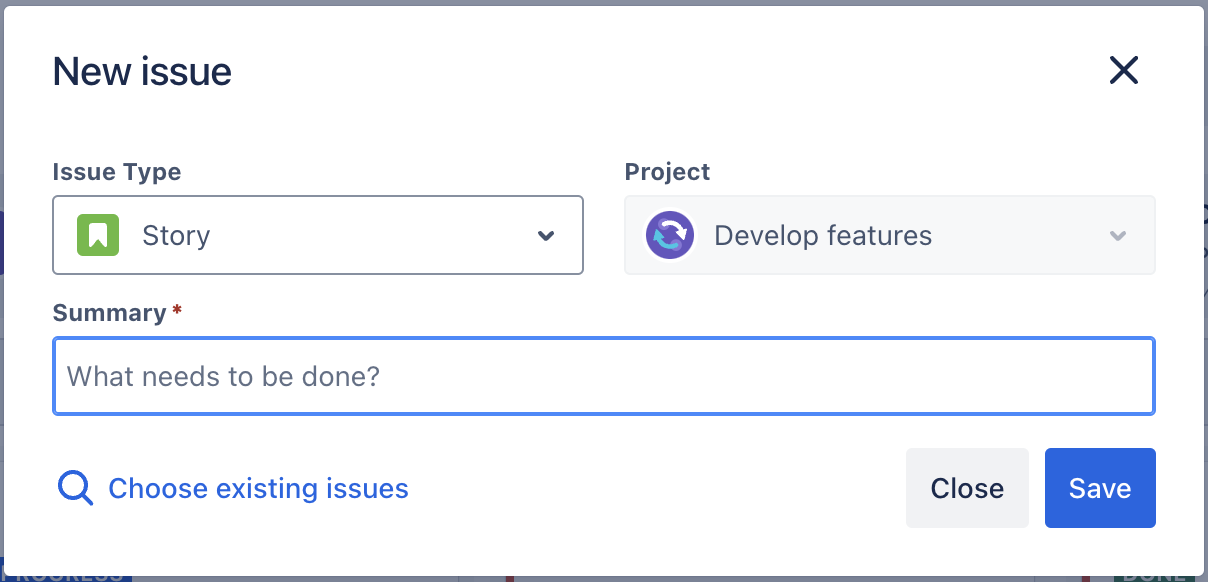Click the Summary field label
The image size is (1208, 582).
click(109, 313)
